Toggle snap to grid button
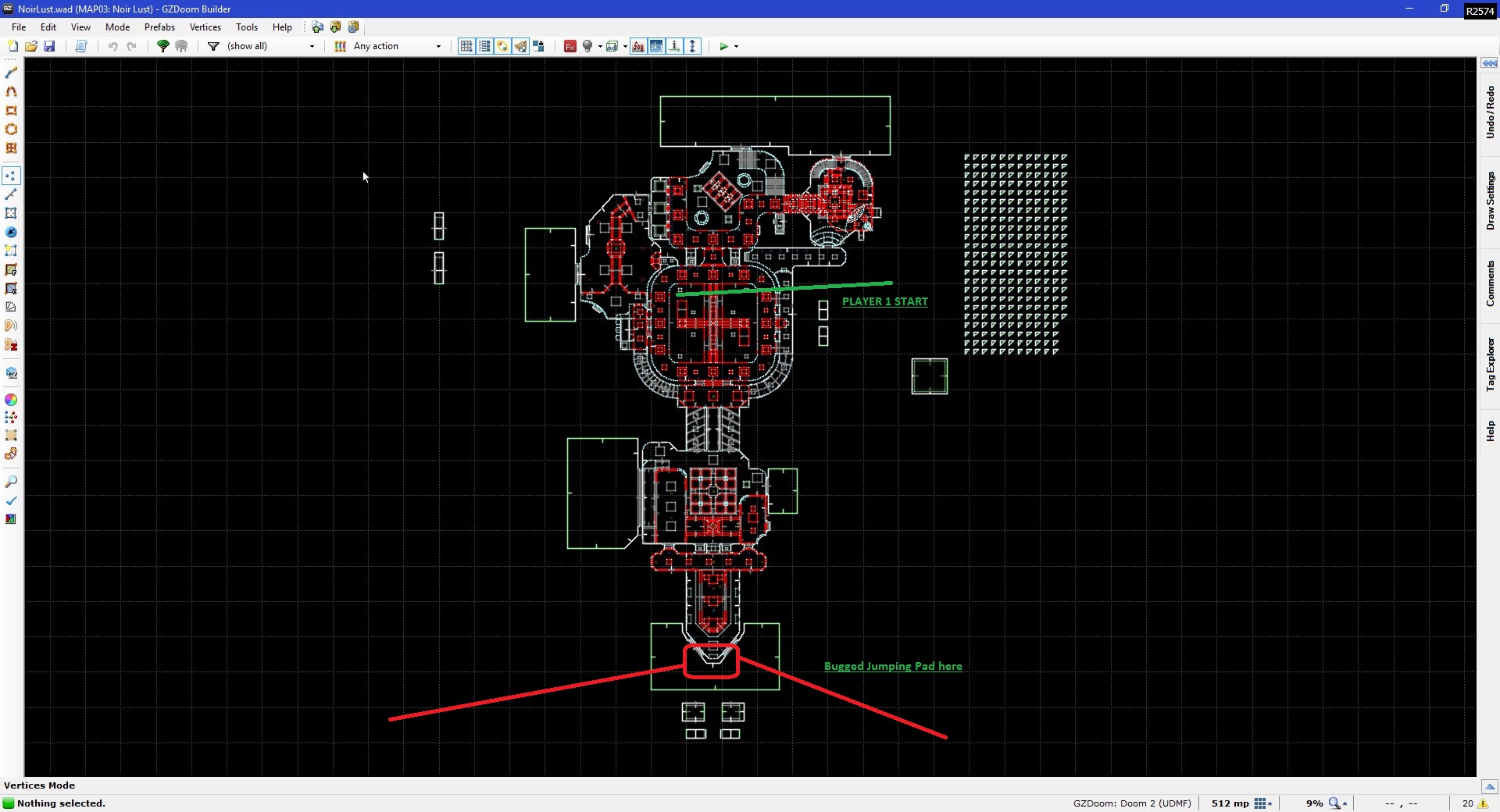 click(466, 46)
